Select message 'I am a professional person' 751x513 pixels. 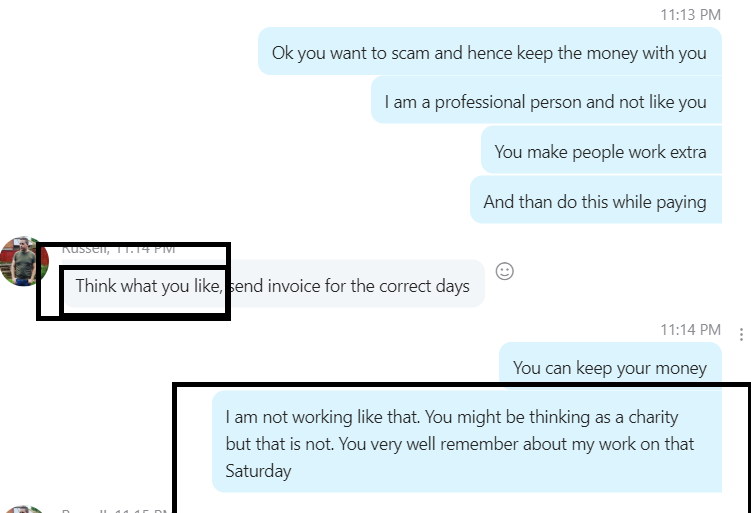(546, 100)
